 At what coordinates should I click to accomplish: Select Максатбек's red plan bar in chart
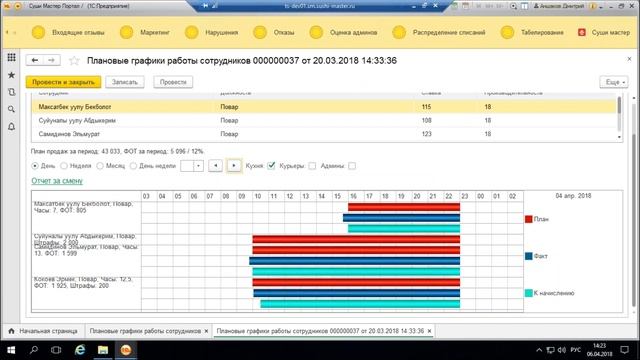coord(404,207)
